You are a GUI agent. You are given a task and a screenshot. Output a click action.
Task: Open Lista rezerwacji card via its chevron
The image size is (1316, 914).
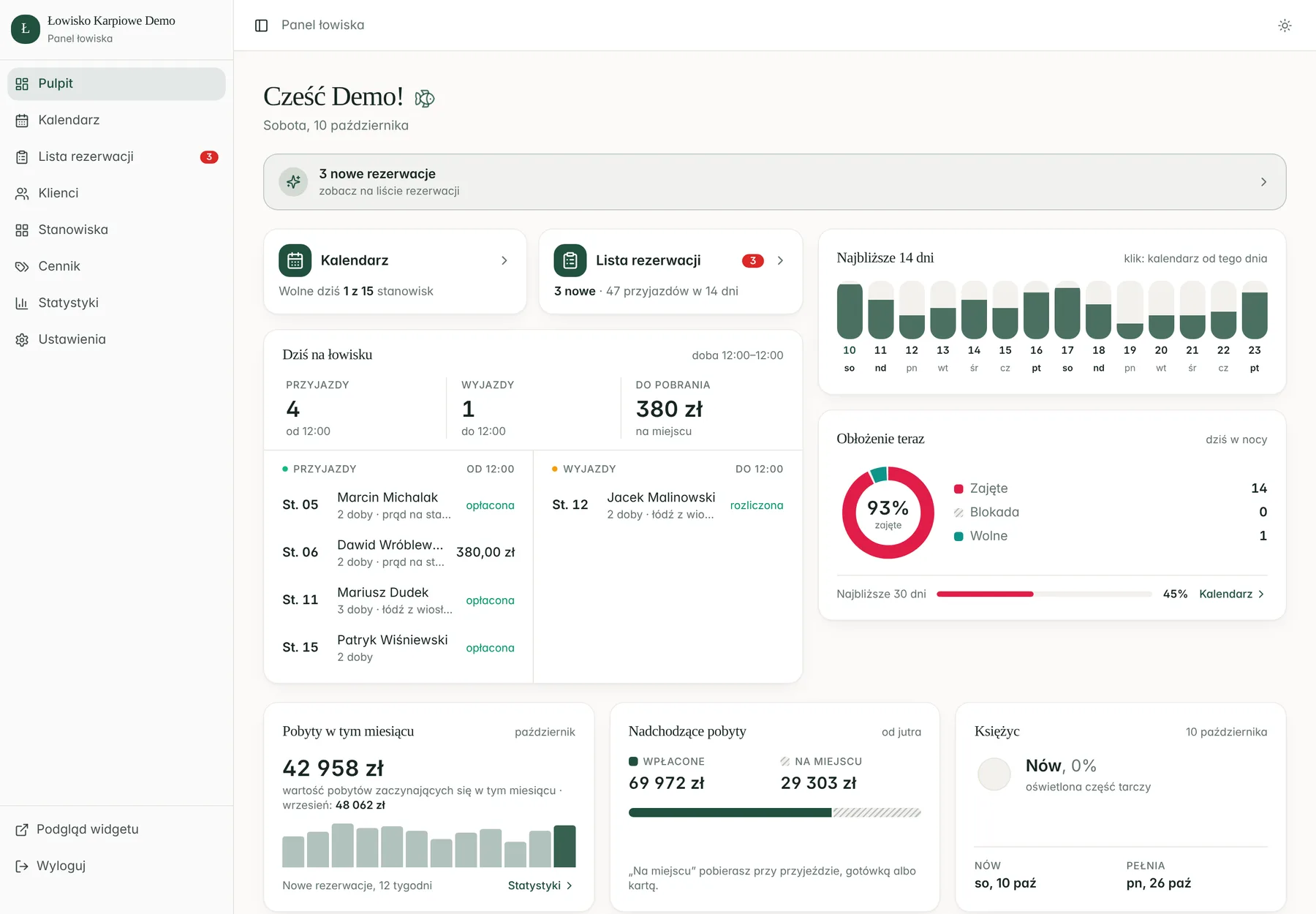point(781,260)
